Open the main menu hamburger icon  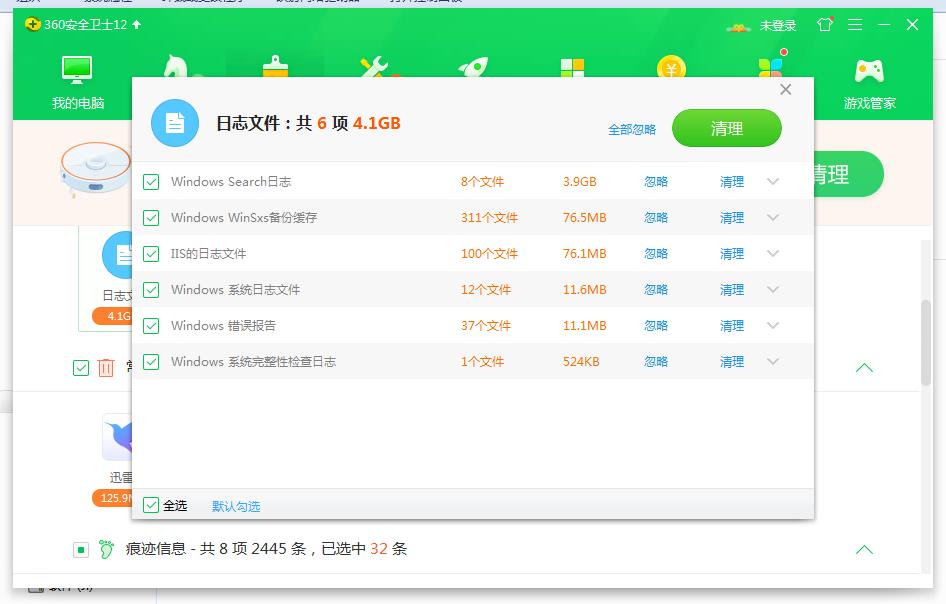coord(855,25)
